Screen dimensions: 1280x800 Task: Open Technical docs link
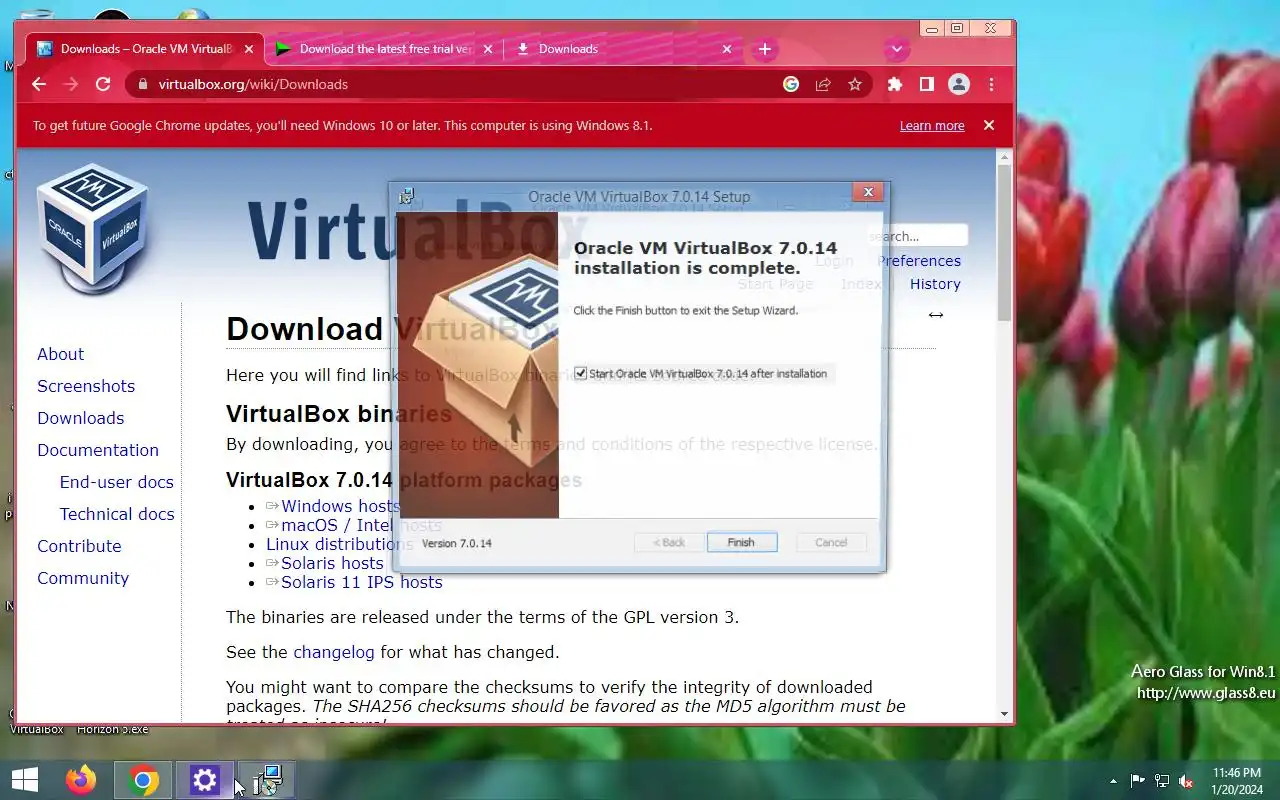pyautogui.click(x=117, y=514)
